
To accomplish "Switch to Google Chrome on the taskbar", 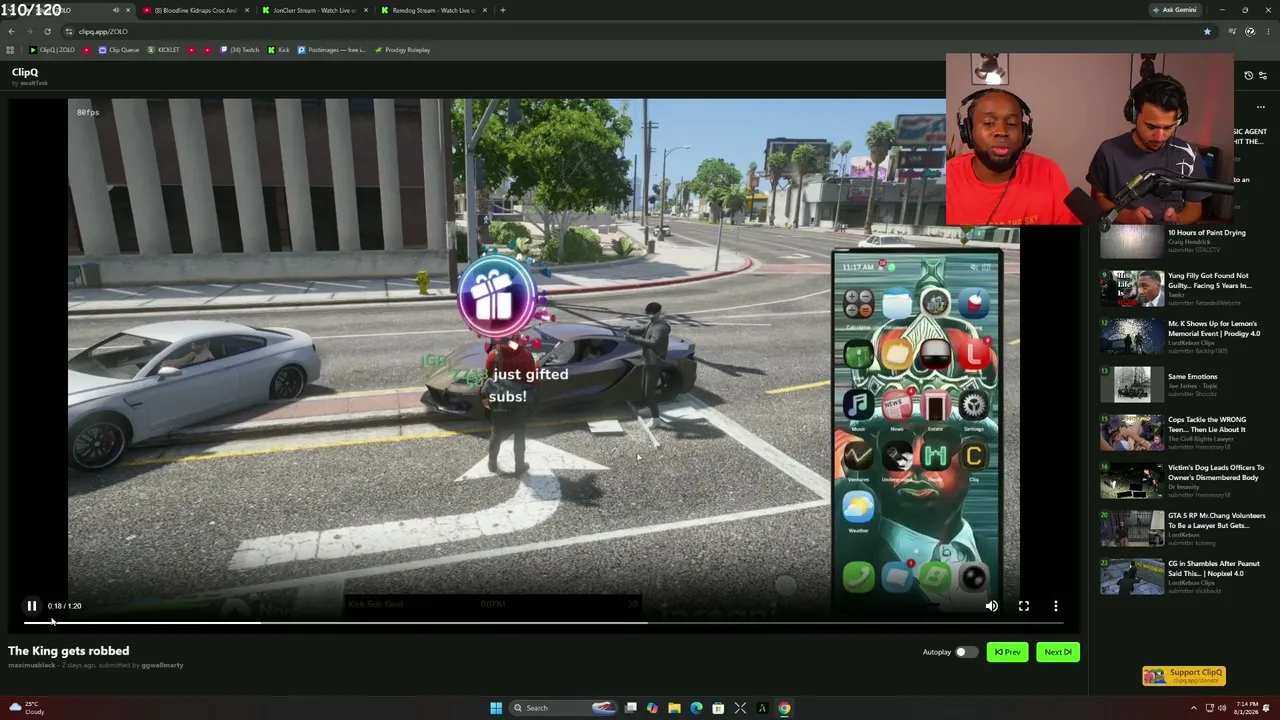I will pyautogui.click(x=784, y=708).
